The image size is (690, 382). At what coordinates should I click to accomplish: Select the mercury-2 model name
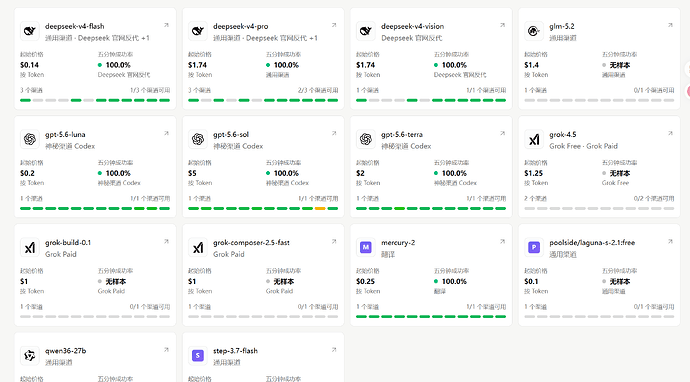(x=398, y=242)
